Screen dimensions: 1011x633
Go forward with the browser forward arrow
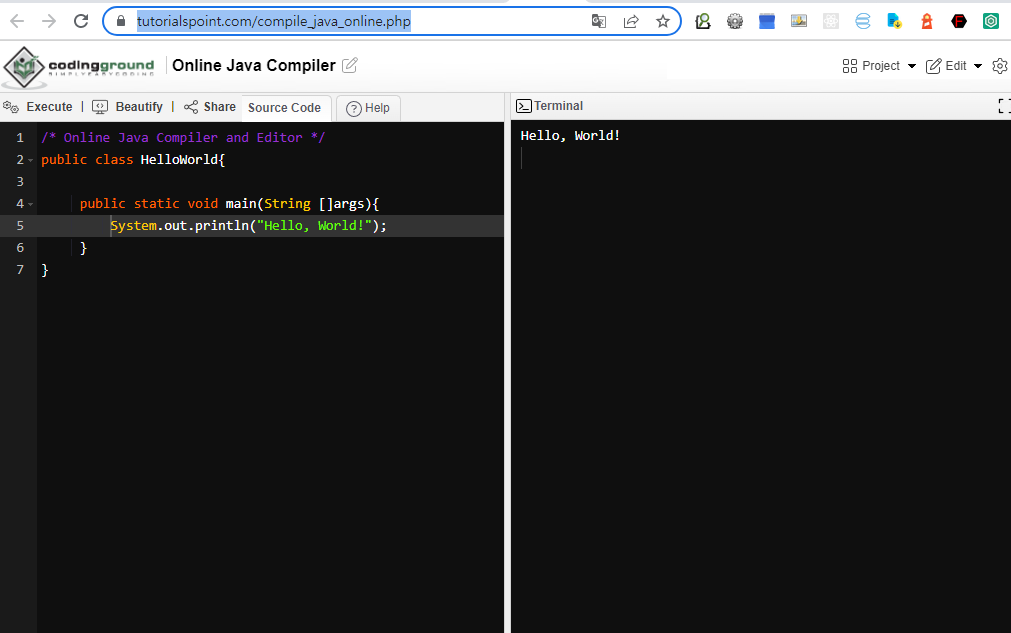click(x=49, y=21)
